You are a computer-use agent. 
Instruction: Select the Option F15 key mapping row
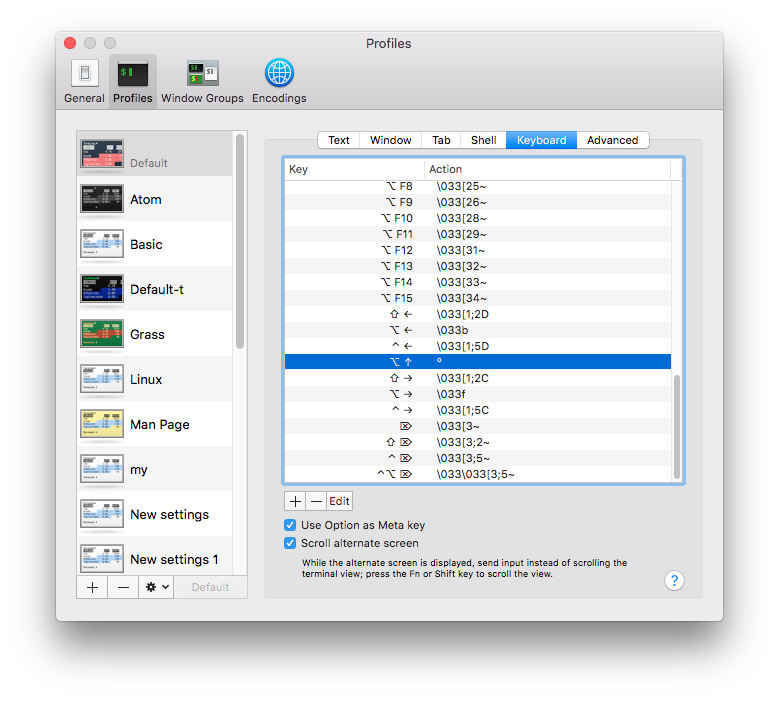tap(477, 298)
